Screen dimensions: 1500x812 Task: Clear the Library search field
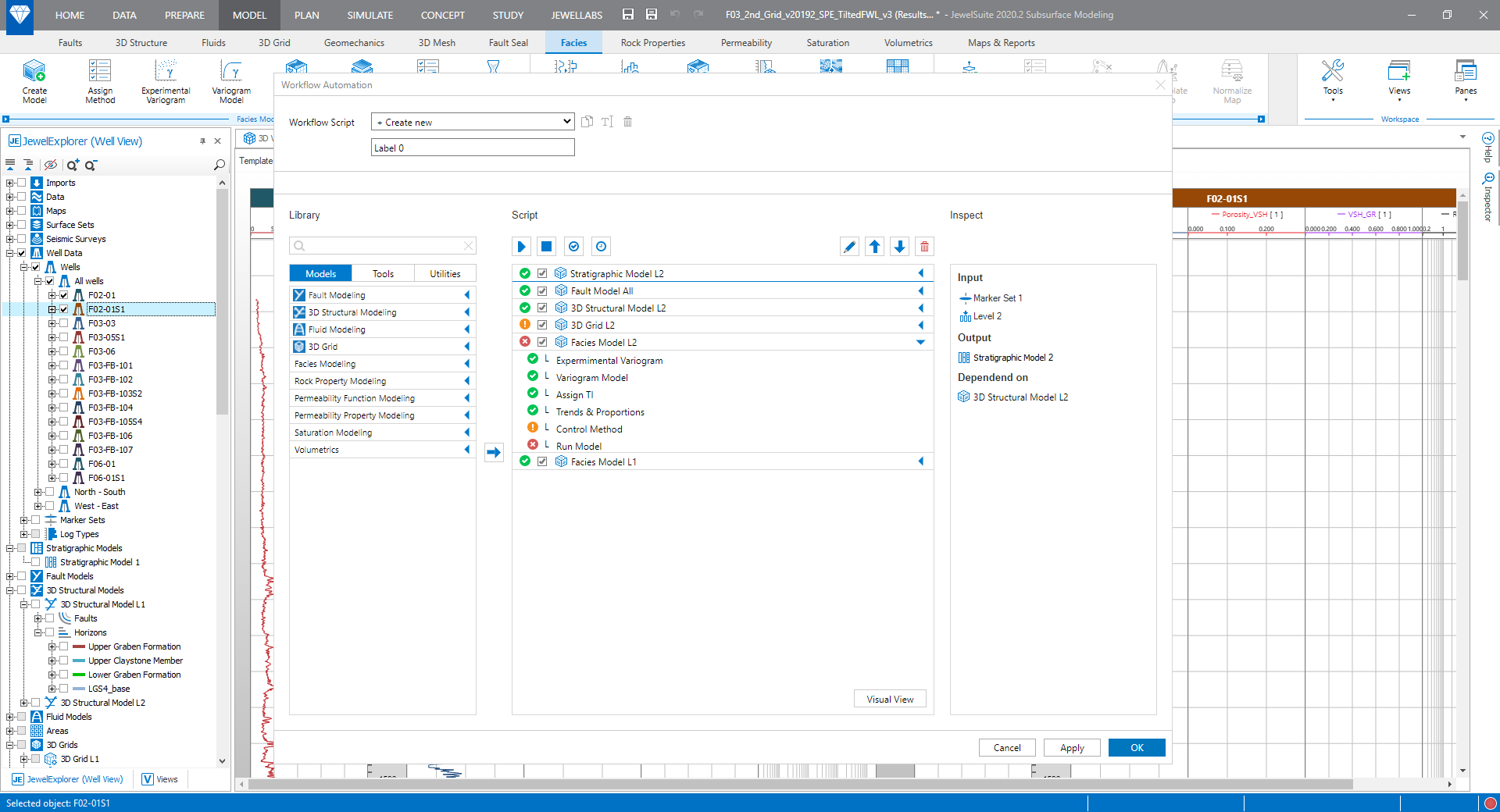point(468,246)
